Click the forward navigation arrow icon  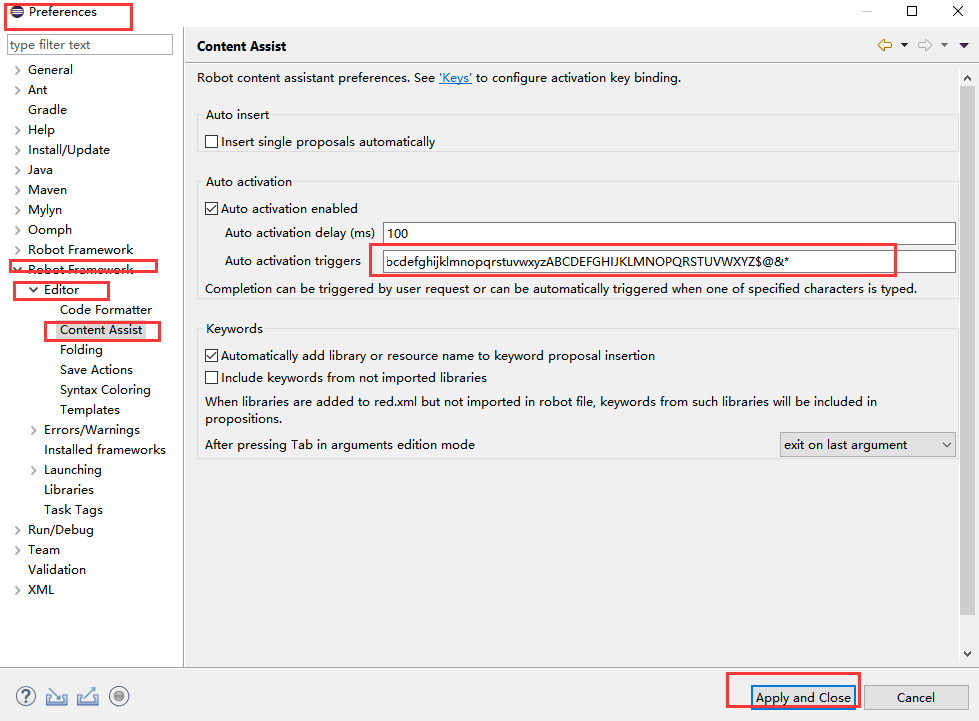[925, 45]
